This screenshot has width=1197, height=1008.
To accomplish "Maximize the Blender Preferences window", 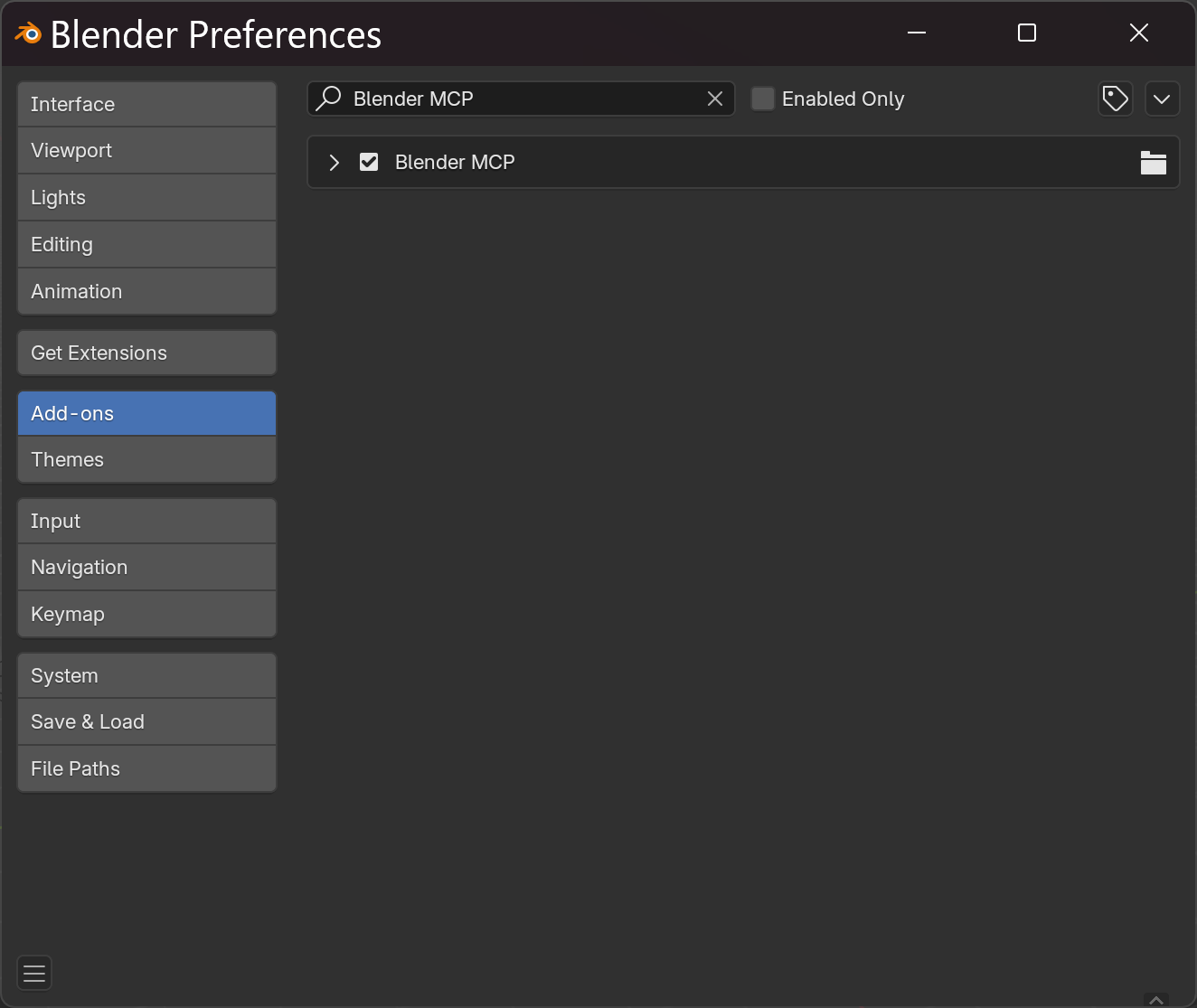I will (x=1027, y=33).
